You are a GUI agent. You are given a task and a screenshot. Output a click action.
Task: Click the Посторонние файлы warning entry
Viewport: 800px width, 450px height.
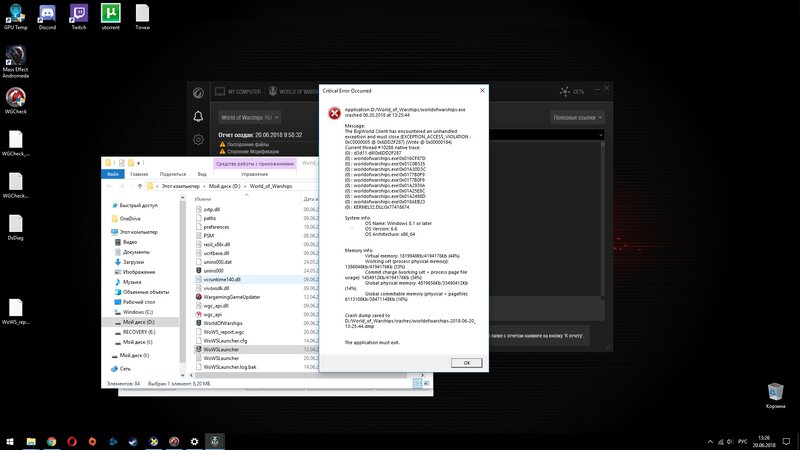pos(246,144)
